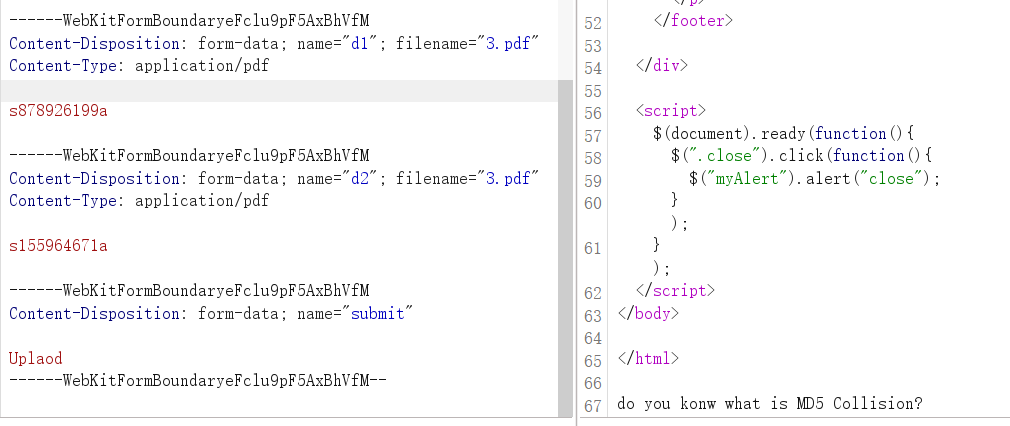The height and width of the screenshot is (426, 1010).
Task: Click the </html> tag on line 65
Action: tap(648, 358)
